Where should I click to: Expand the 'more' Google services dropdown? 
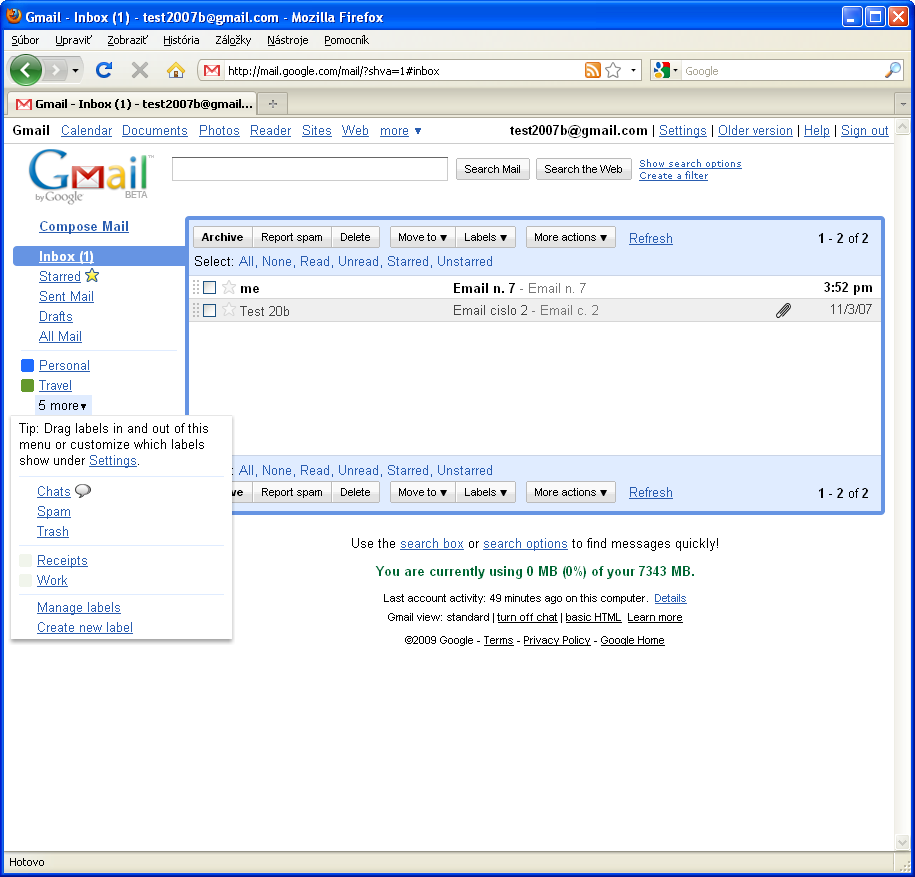click(x=400, y=131)
